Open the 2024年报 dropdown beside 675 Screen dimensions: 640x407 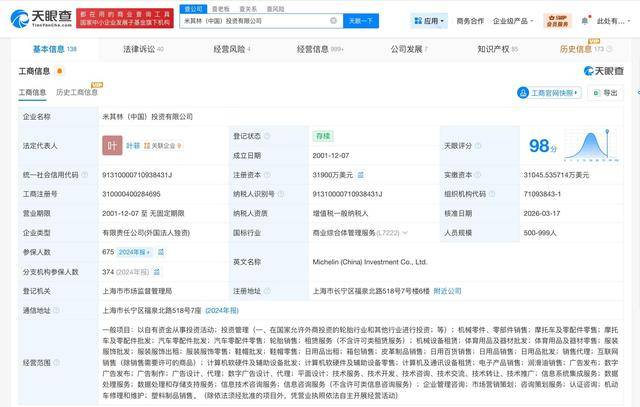tap(137, 253)
